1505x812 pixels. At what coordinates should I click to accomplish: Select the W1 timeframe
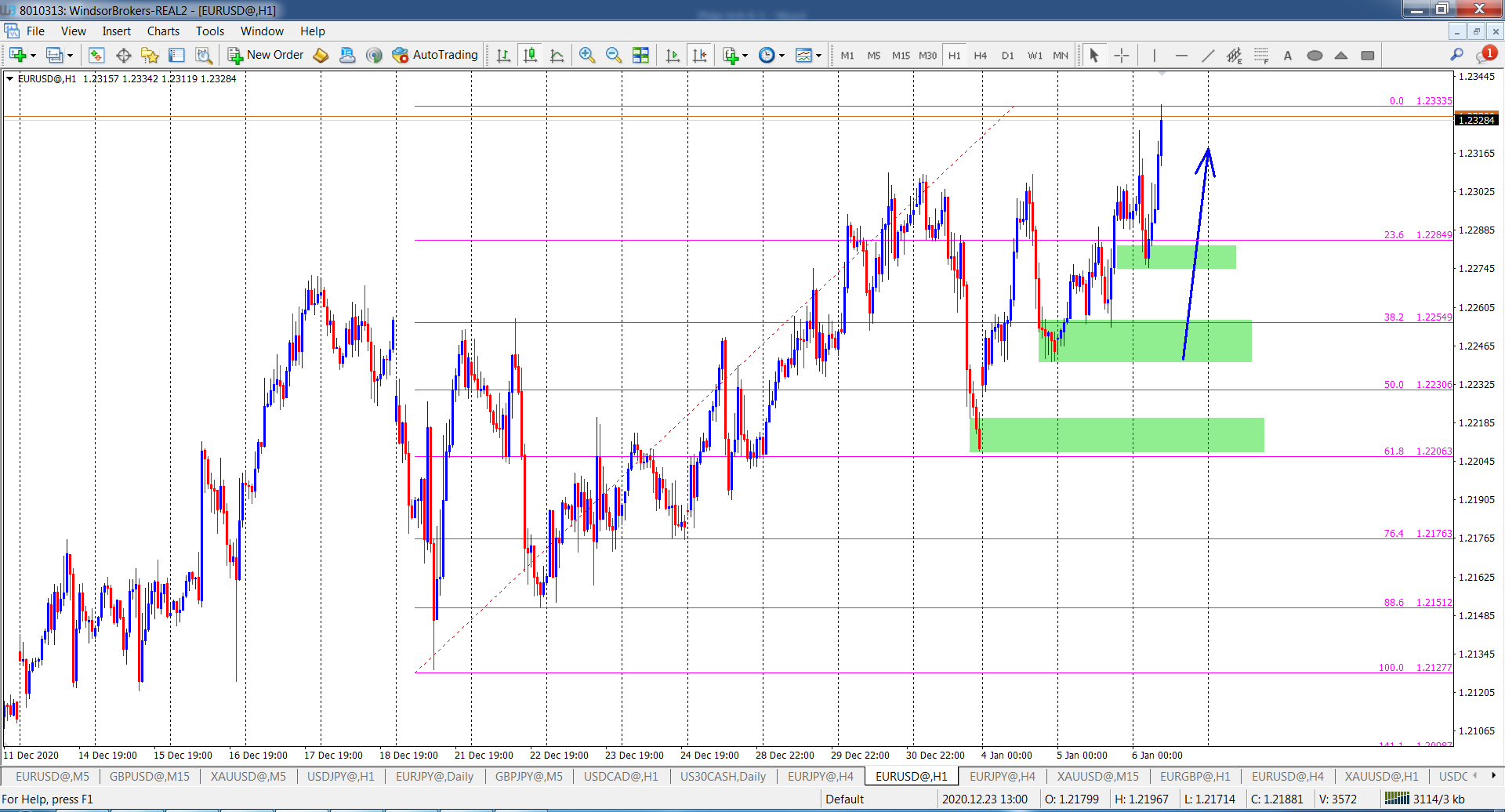(x=1035, y=56)
